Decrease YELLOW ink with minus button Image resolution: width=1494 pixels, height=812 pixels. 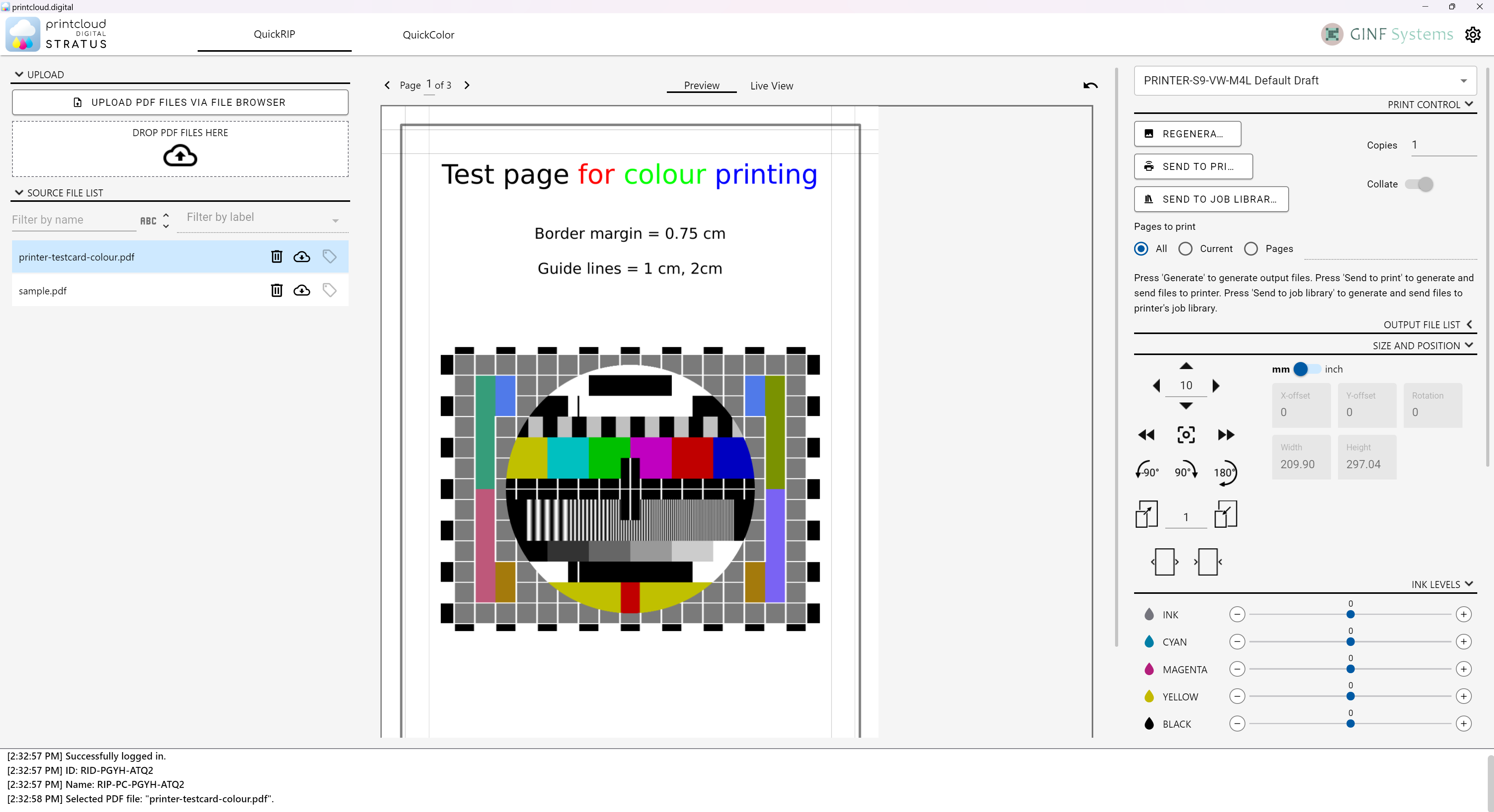pos(1237,696)
